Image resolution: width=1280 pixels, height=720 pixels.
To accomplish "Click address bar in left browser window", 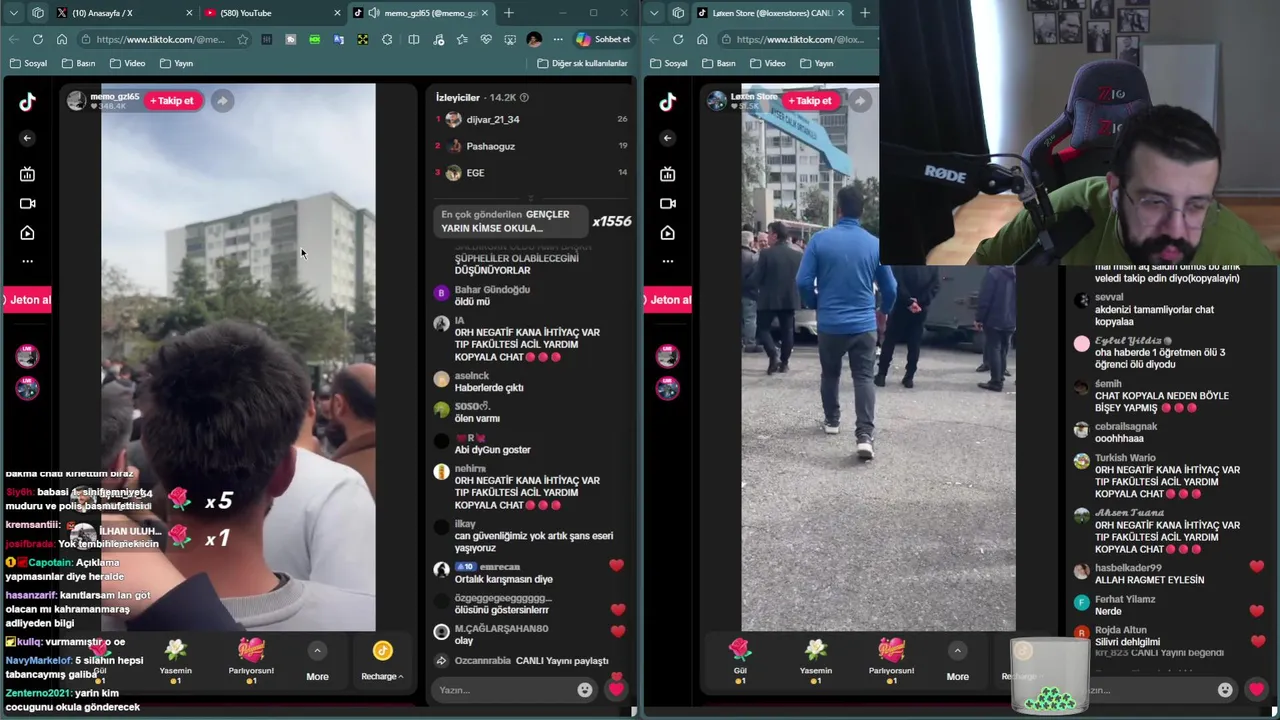I will point(165,39).
